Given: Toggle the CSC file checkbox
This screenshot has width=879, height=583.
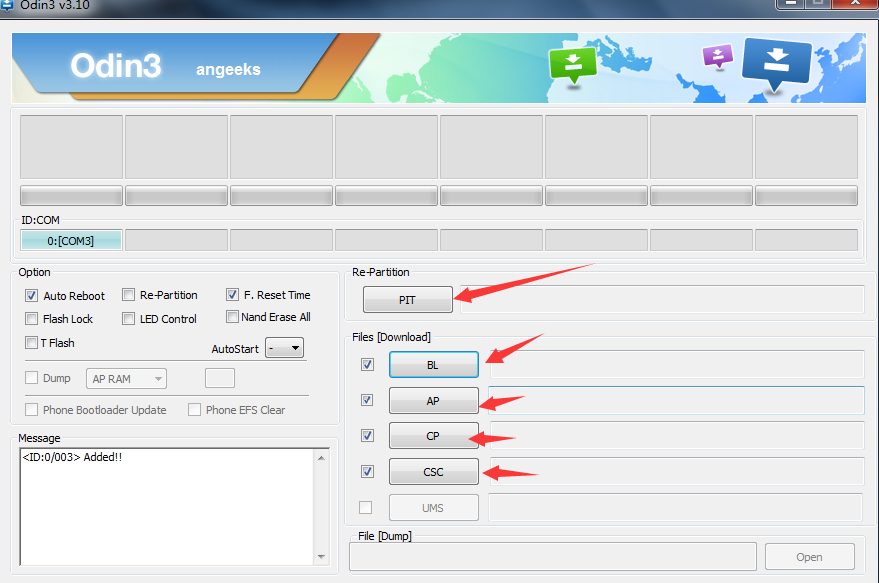Looking at the screenshot, I should 367,471.
